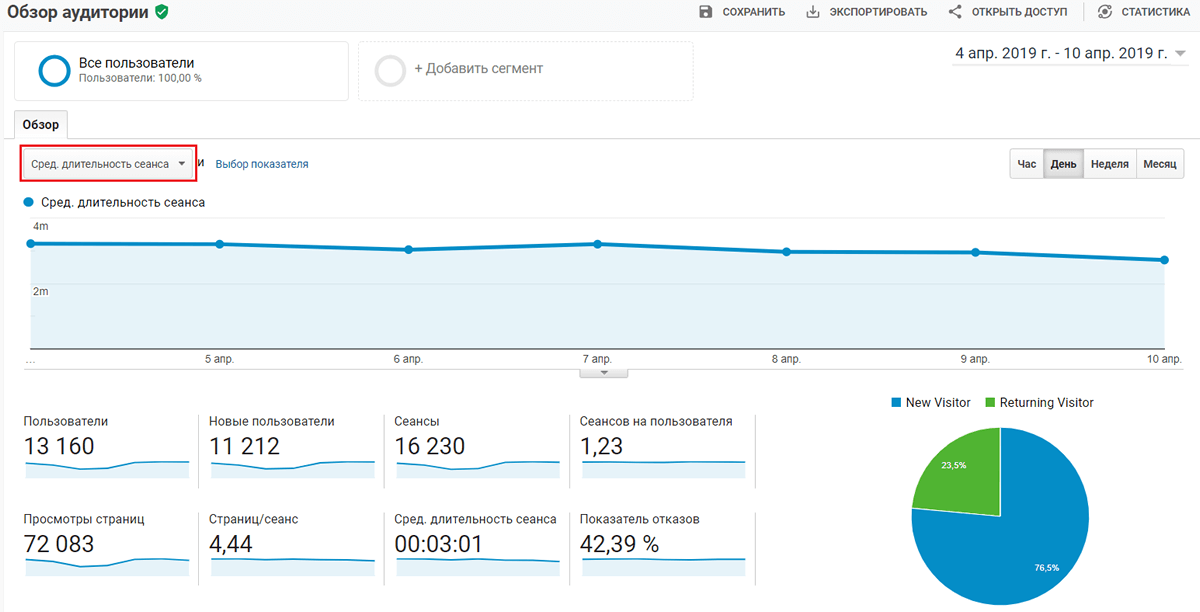Click the save floppy disk icon
The height and width of the screenshot is (612, 1200).
[x=706, y=12]
